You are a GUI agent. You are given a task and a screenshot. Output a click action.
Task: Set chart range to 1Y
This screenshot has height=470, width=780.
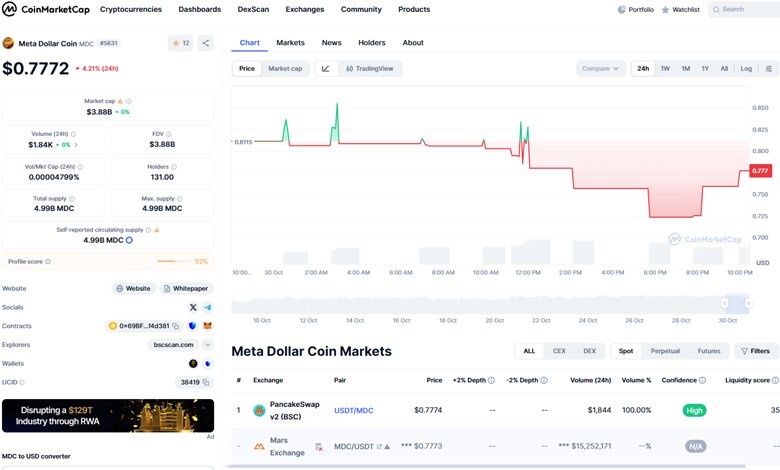tap(705, 69)
